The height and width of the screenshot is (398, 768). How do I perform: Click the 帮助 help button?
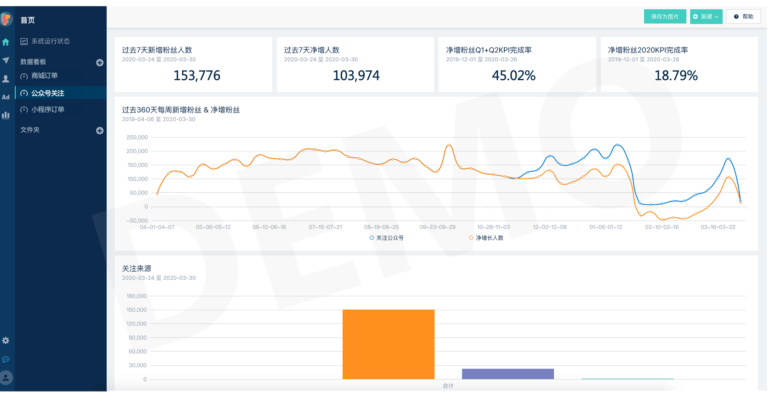(x=743, y=17)
